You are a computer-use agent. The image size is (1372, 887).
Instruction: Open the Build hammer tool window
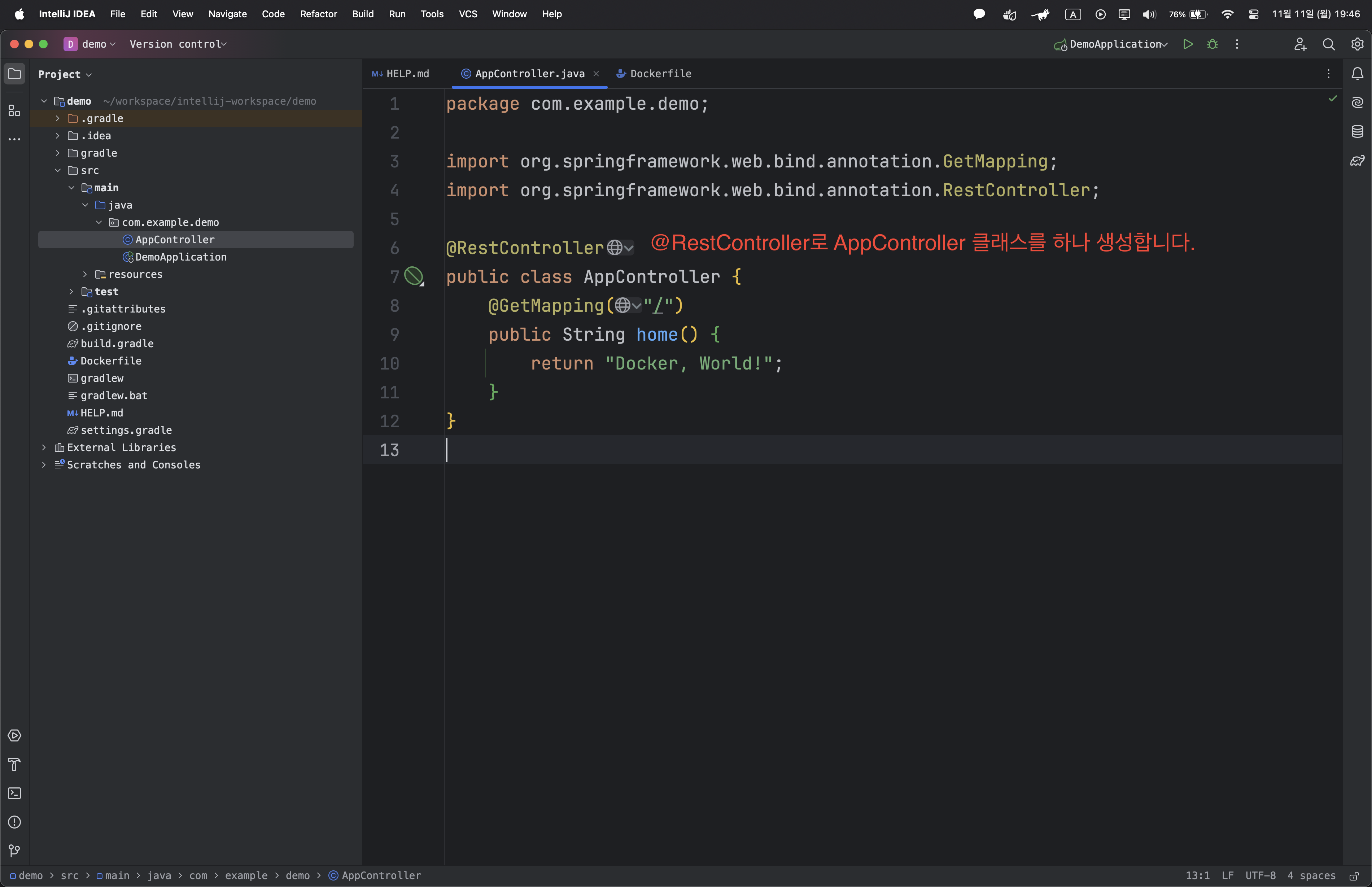14,764
